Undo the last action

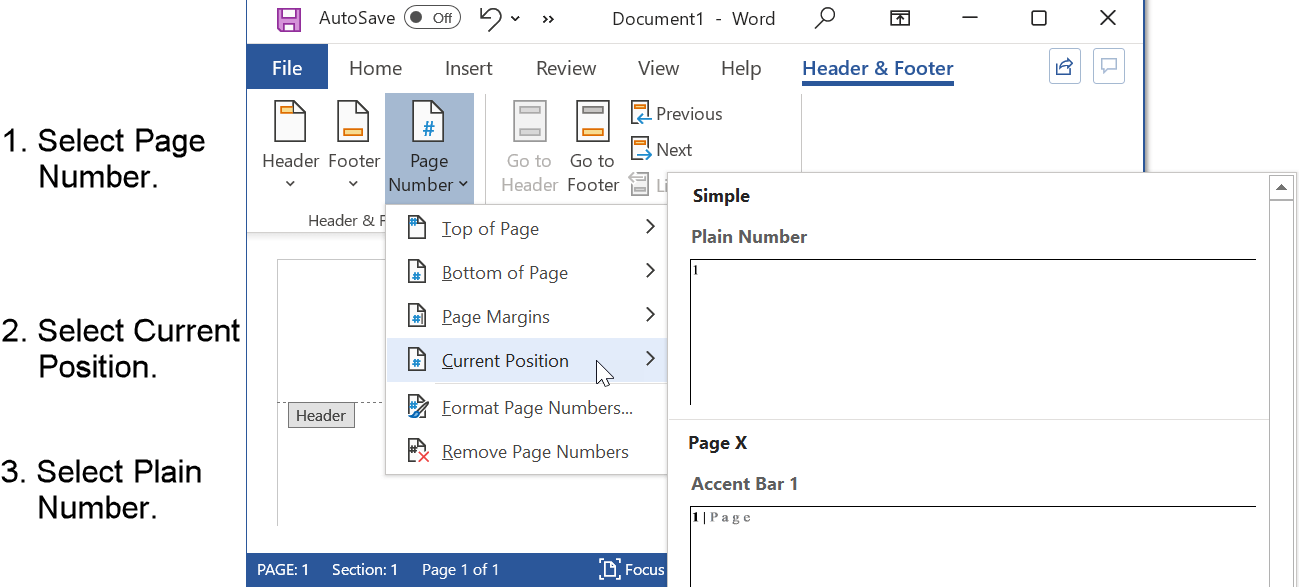pyautogui.click(x=488, y=18)
